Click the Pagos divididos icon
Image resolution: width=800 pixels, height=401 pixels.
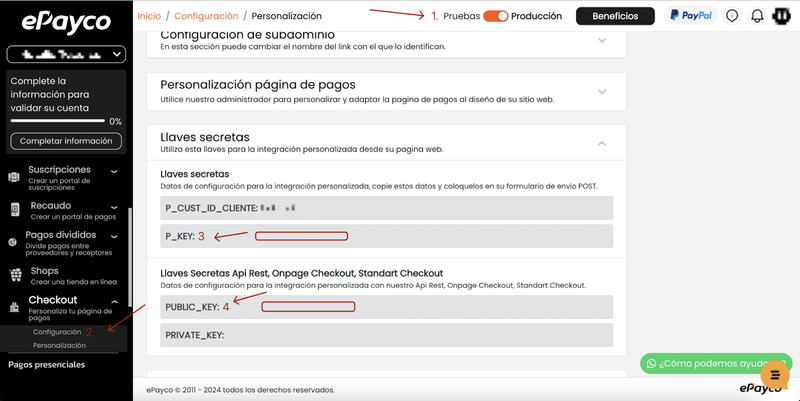15,241
